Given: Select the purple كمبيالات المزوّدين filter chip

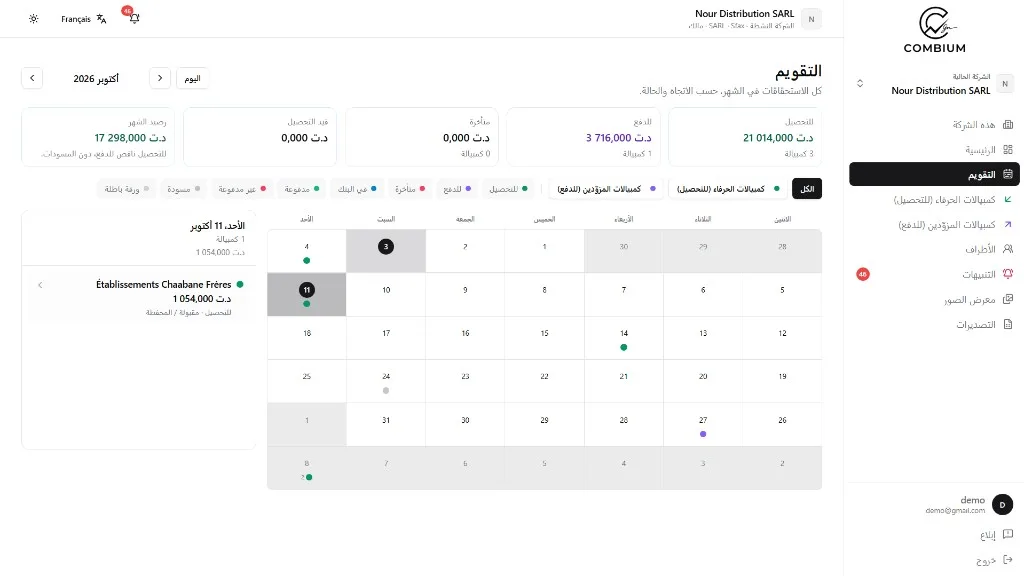Looking at the screenshot, I should pyautogui.click(x=605, y=189).
